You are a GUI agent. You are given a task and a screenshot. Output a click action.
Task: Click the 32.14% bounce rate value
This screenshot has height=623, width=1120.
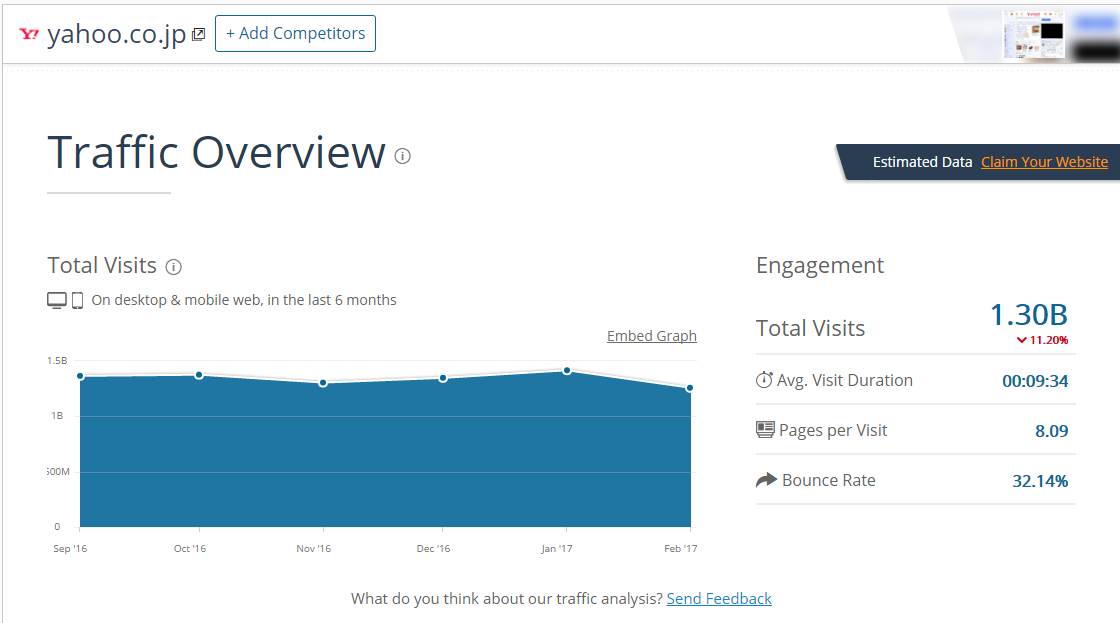click(1040, 481)
